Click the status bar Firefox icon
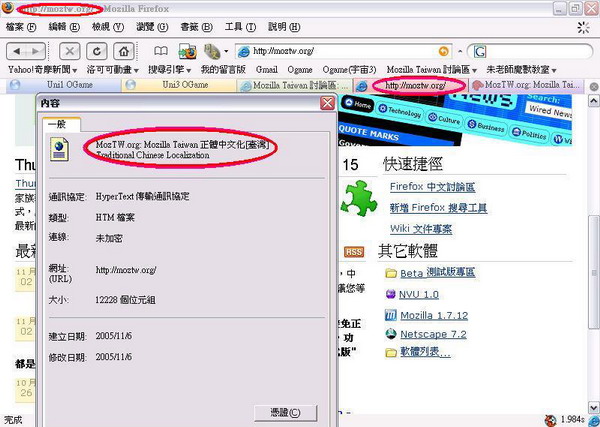This screenshot has width=600, height=427. point(550,420)
